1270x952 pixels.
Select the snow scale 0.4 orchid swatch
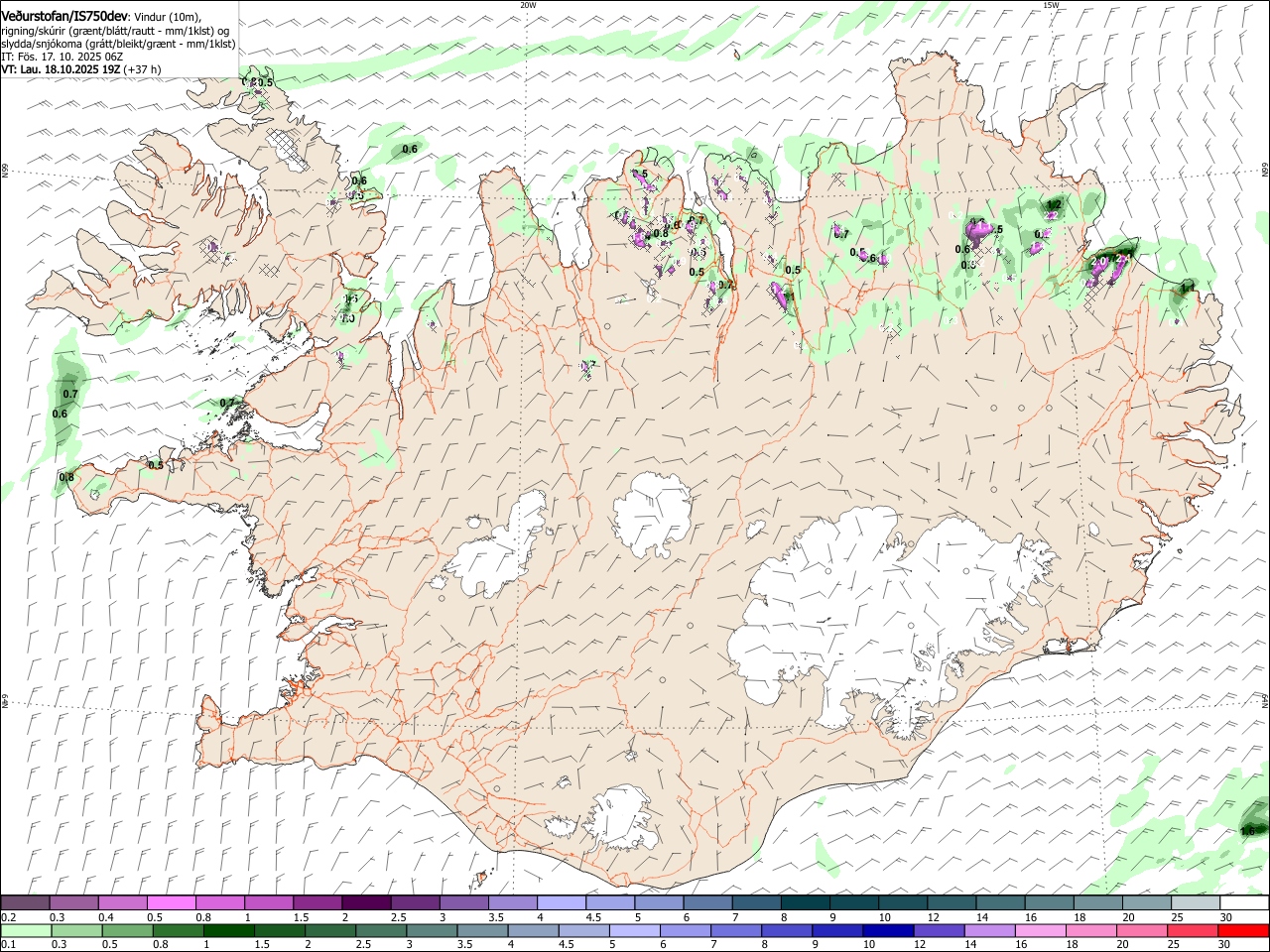pyautogui.click(x=123, y=903)
